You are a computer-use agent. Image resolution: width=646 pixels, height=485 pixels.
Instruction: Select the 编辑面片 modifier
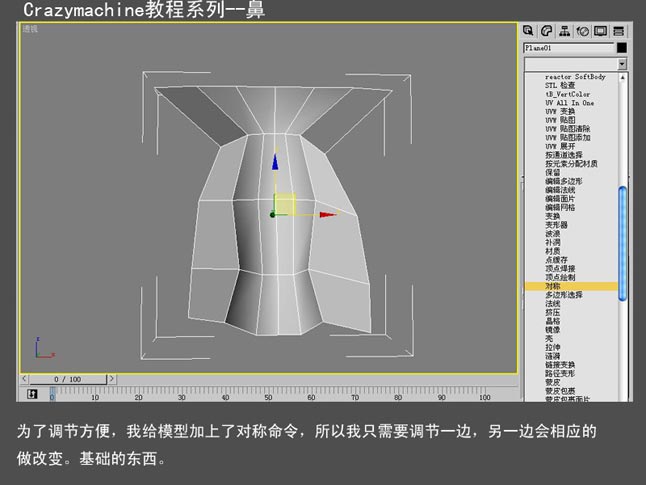[x=560, y=198]
